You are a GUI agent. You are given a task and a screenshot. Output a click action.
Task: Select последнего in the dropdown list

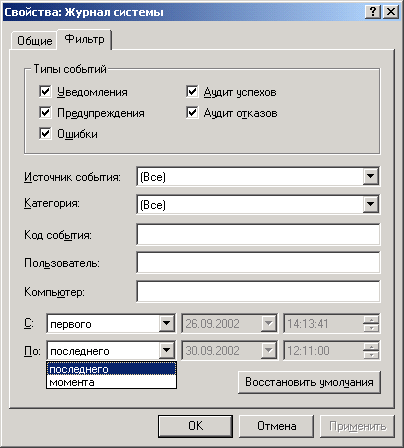tap(111, 369)
